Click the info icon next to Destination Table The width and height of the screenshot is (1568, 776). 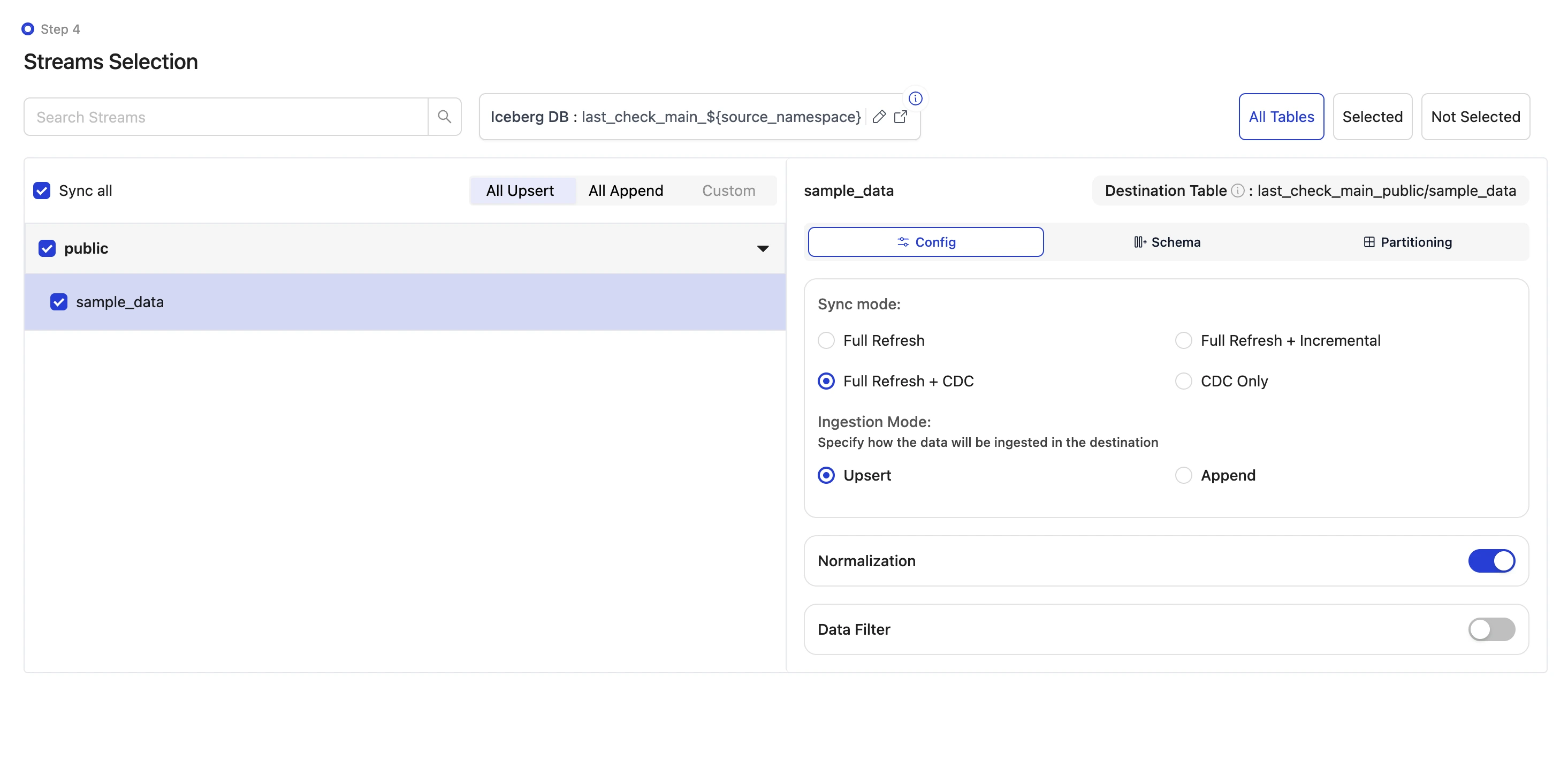(x=1237, y=190)
